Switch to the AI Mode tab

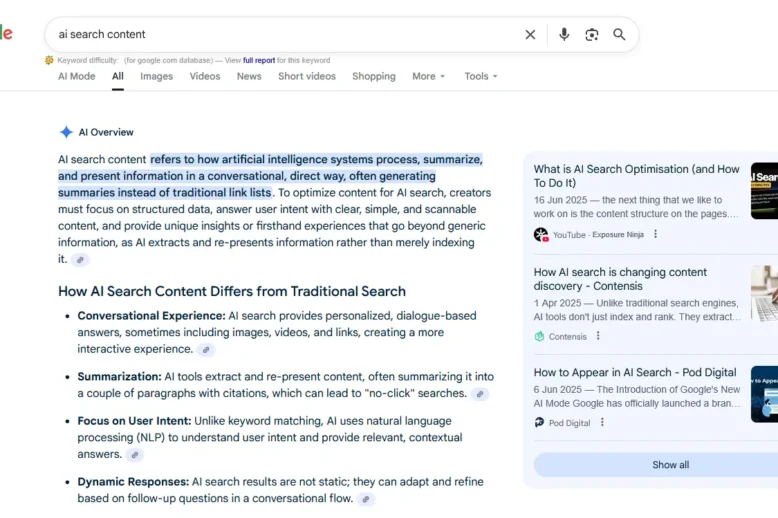point(76,76)
